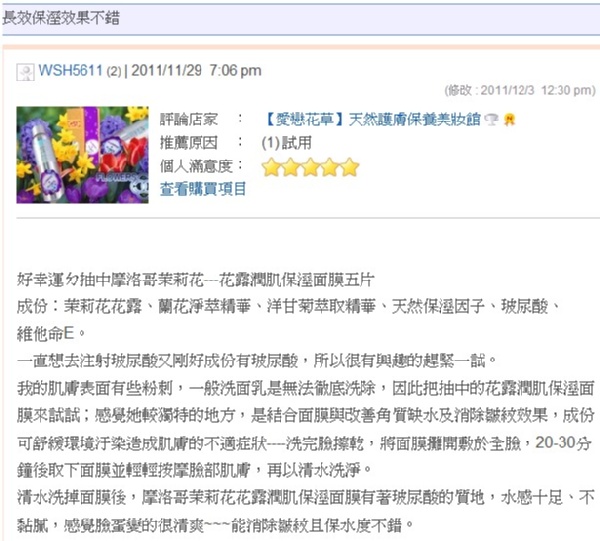Screen dimensions: 600x541
Task: Click the 個人滿意度 label
Action: coord(196,166)
